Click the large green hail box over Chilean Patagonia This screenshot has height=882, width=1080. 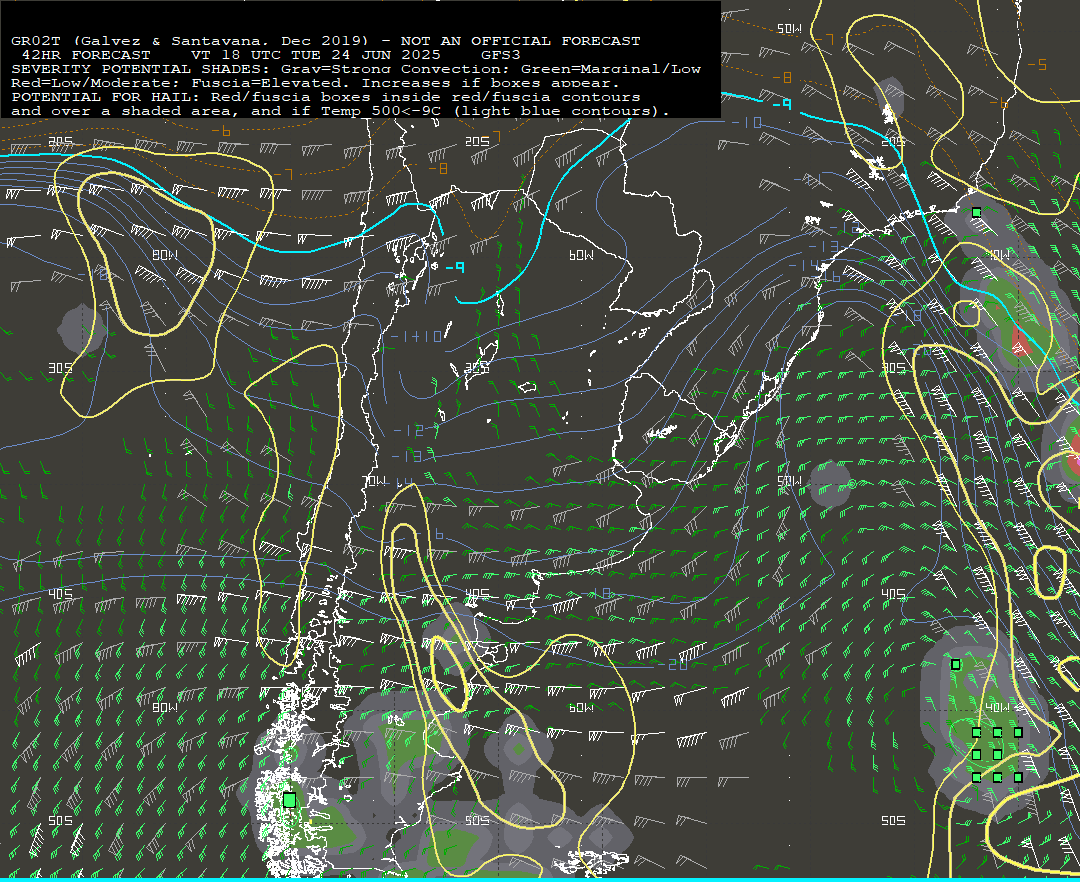point(289,800)
